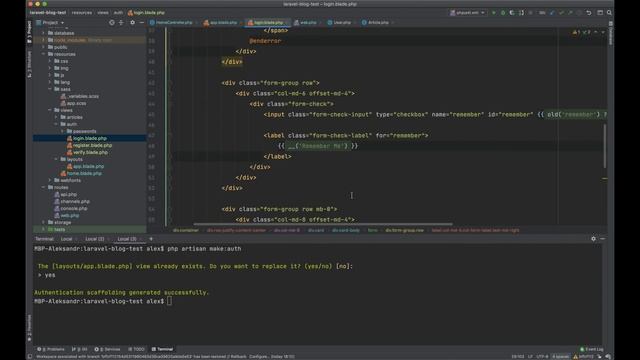Expand the database folder
This screenshot has height=360, width=640.
44,33
